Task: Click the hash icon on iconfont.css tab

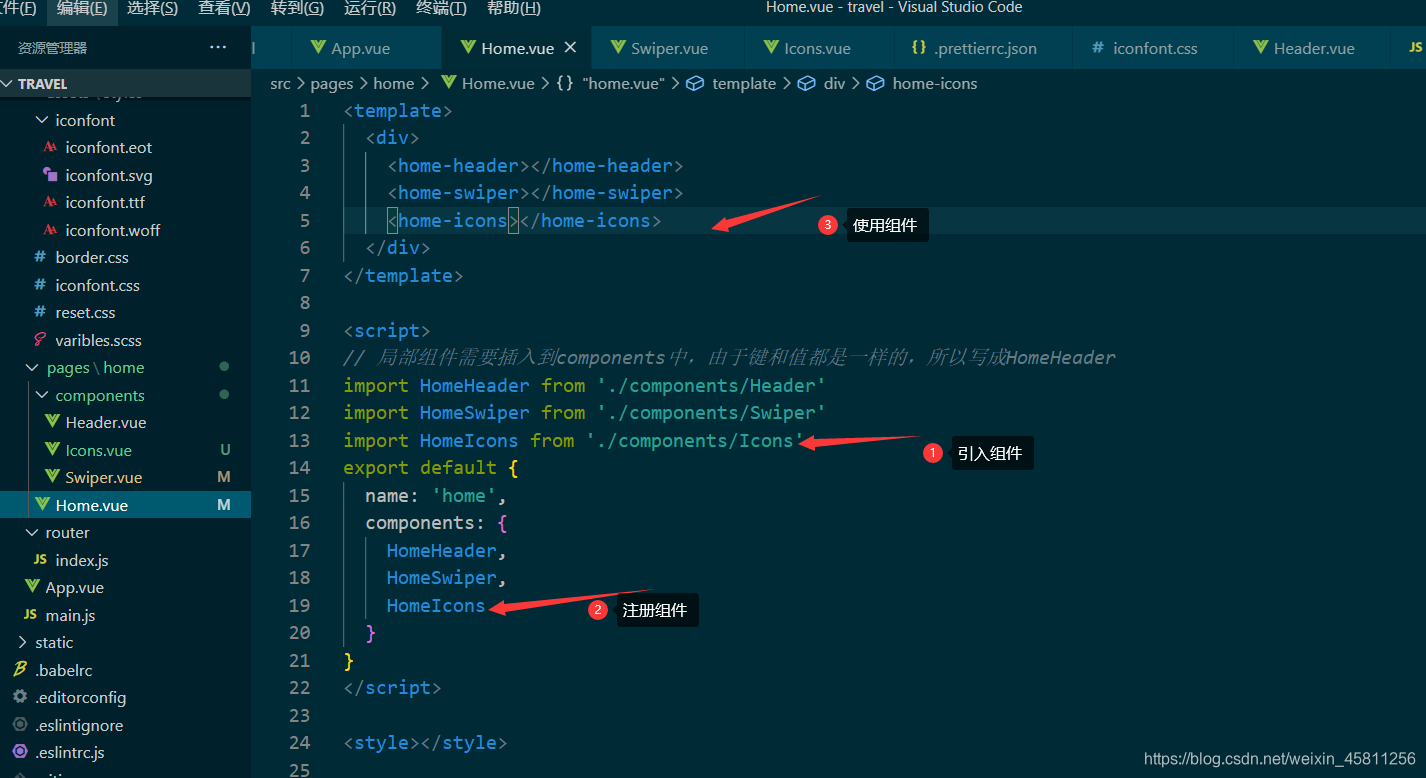Action: coord(1098,48)
